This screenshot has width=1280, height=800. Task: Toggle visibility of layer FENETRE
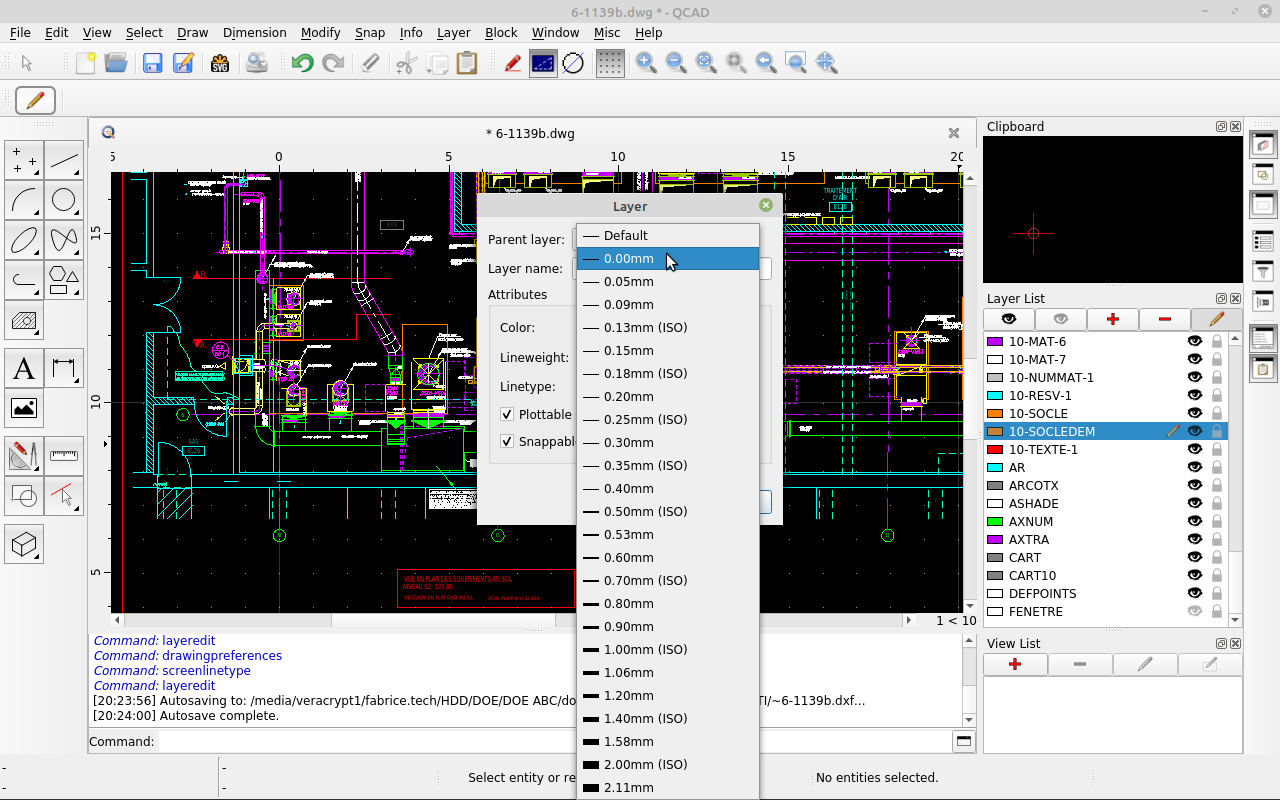coord(1194,611)
